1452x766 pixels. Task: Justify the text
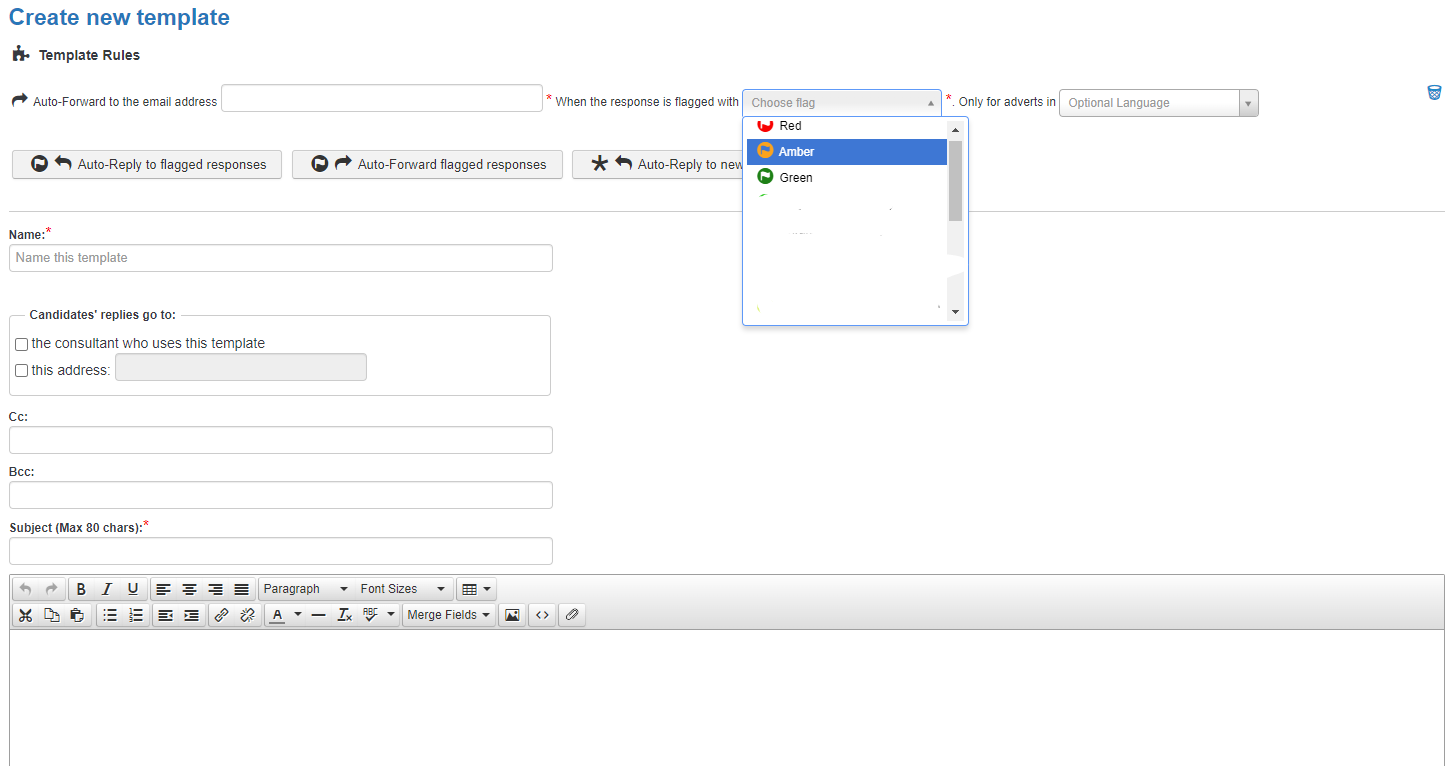(x=242, y=589)
